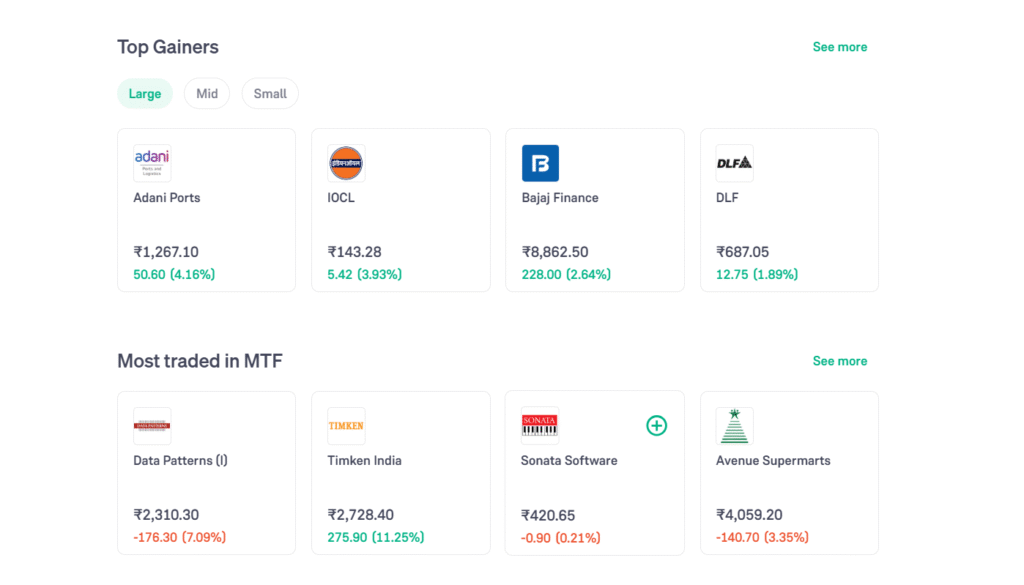Click the Data Patterns logo
This screenshot has width=1024, height=585.
click(151, 425)
